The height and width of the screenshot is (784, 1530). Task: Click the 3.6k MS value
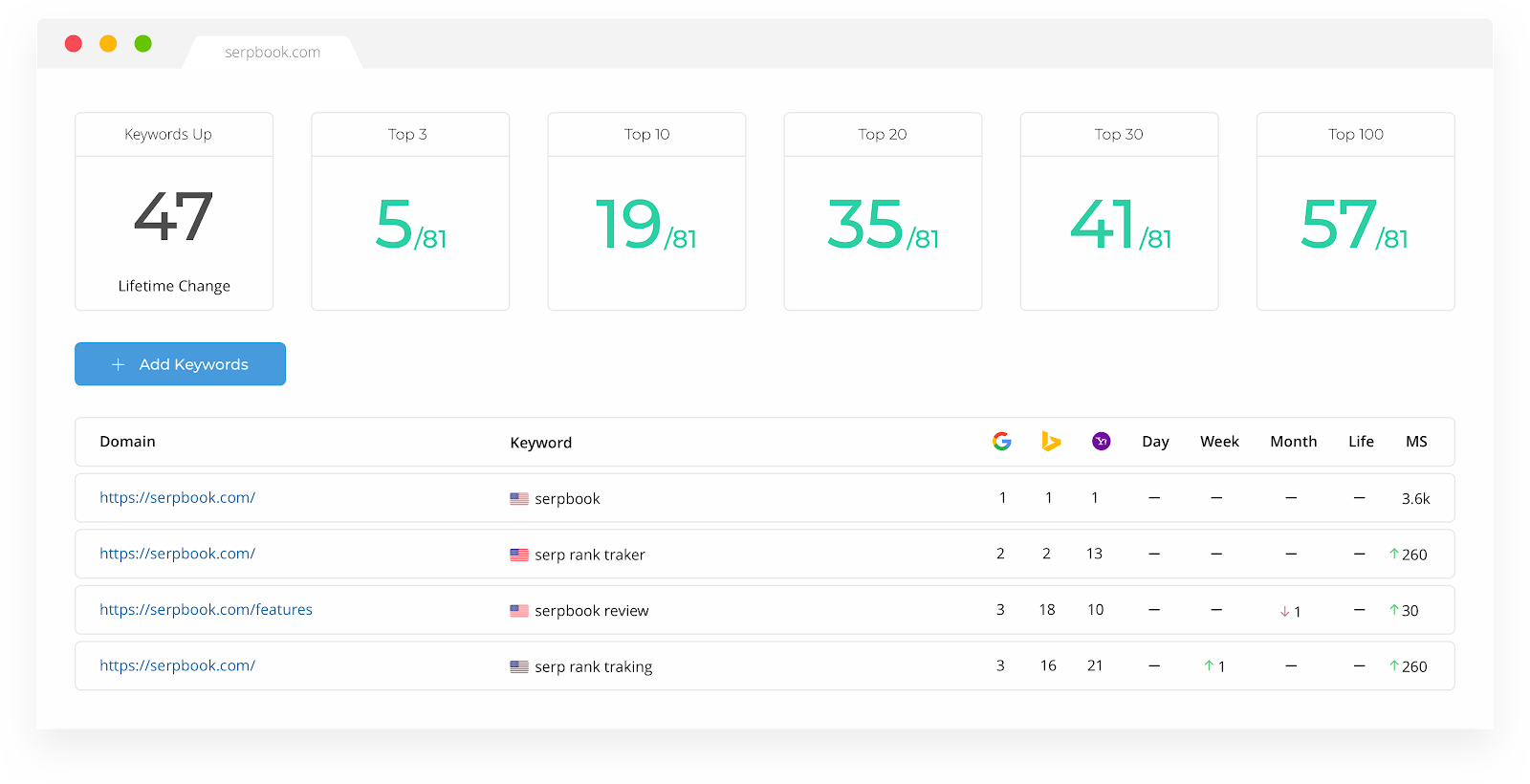coord(1416,499)
